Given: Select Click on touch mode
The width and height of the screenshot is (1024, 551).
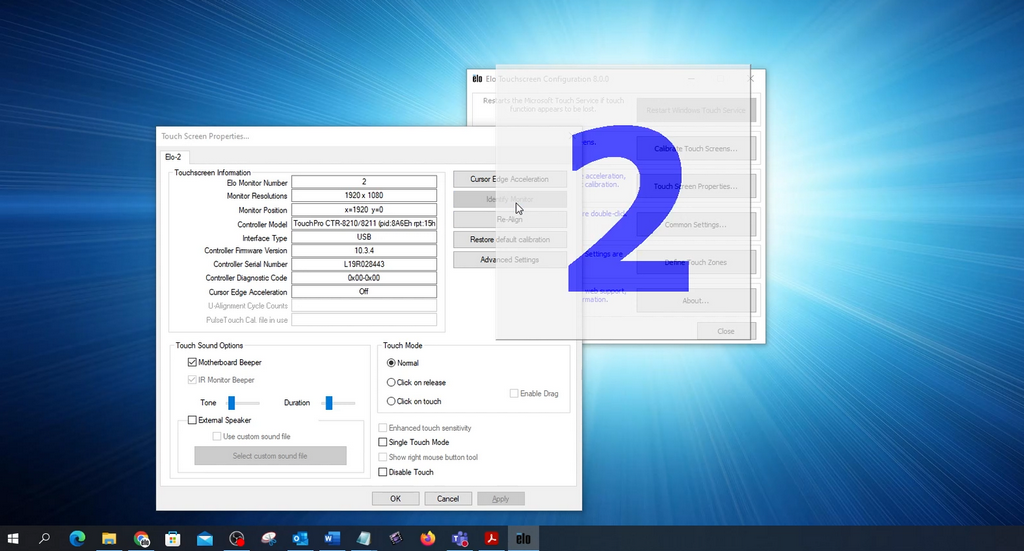Looking at the screenshot, I should (391, 401).
